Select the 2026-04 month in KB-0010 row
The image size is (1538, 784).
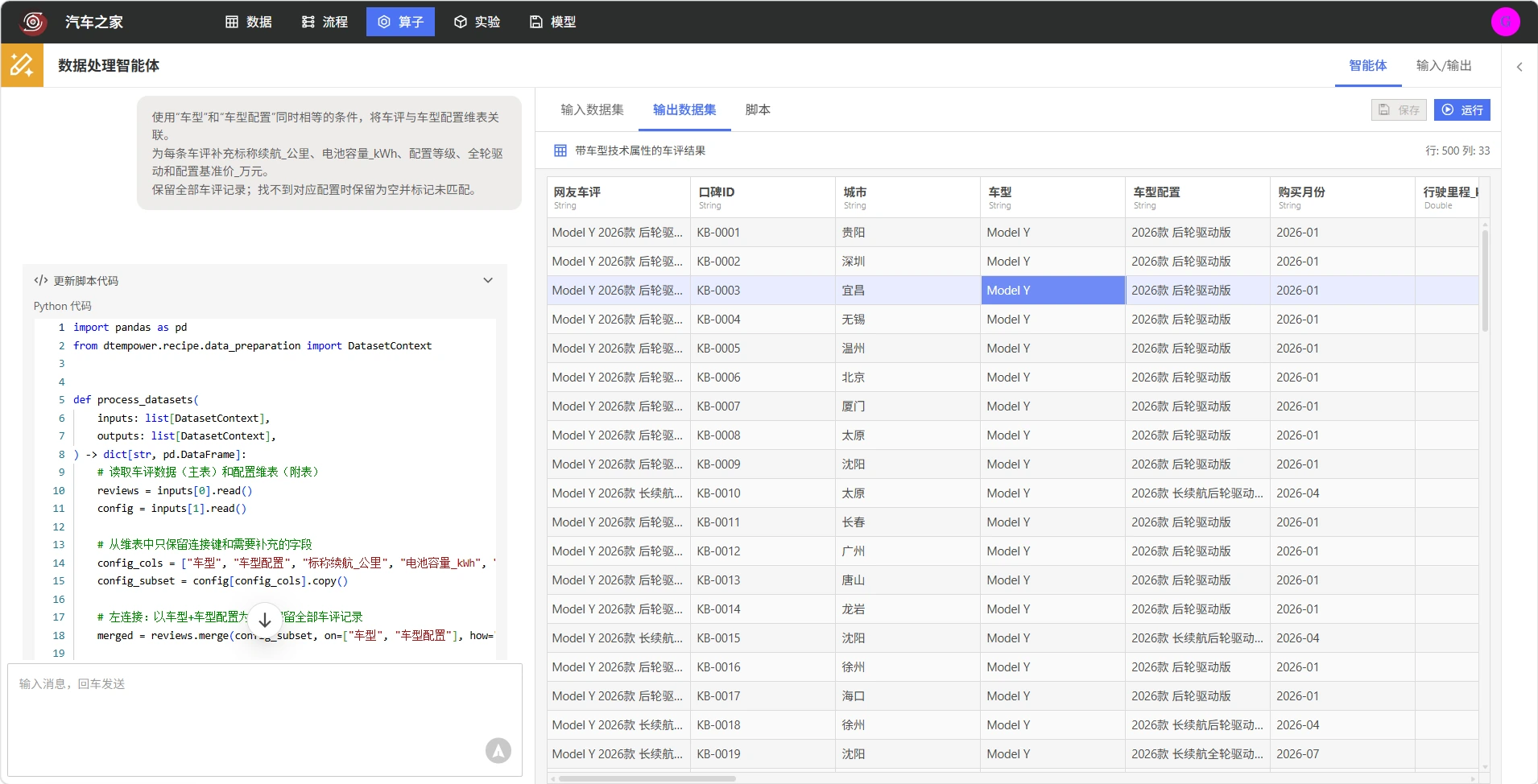(1342, 493)
